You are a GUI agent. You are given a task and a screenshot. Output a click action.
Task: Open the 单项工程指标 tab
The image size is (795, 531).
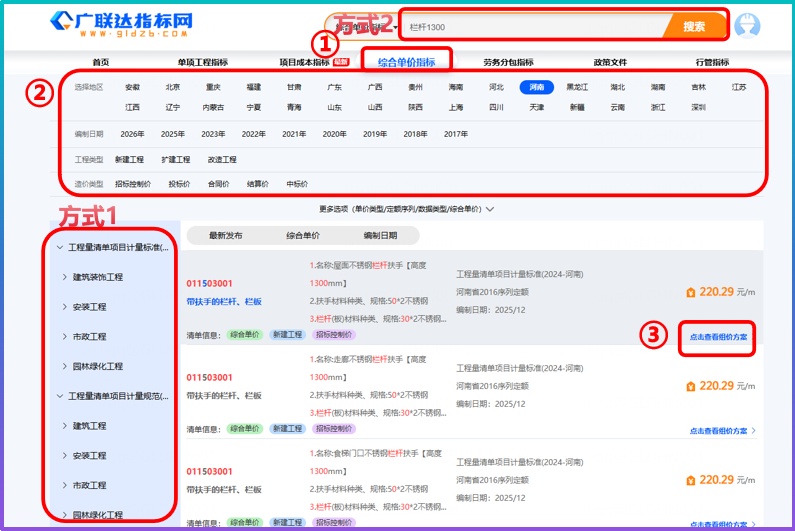click(x=202, y=62)
